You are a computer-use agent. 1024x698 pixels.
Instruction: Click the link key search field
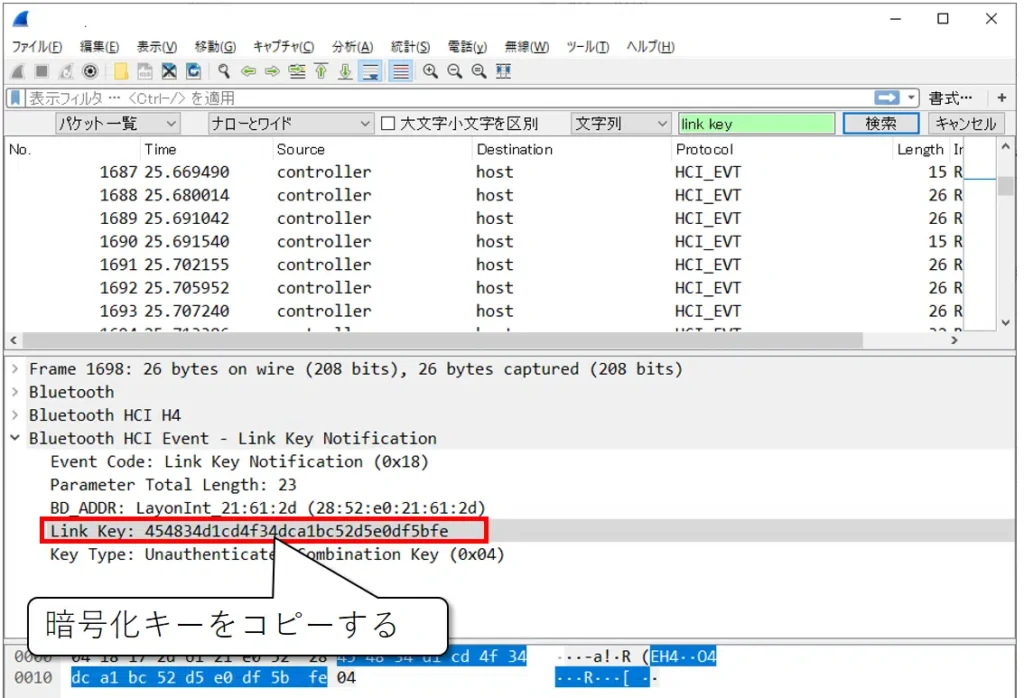click(755, 124)
